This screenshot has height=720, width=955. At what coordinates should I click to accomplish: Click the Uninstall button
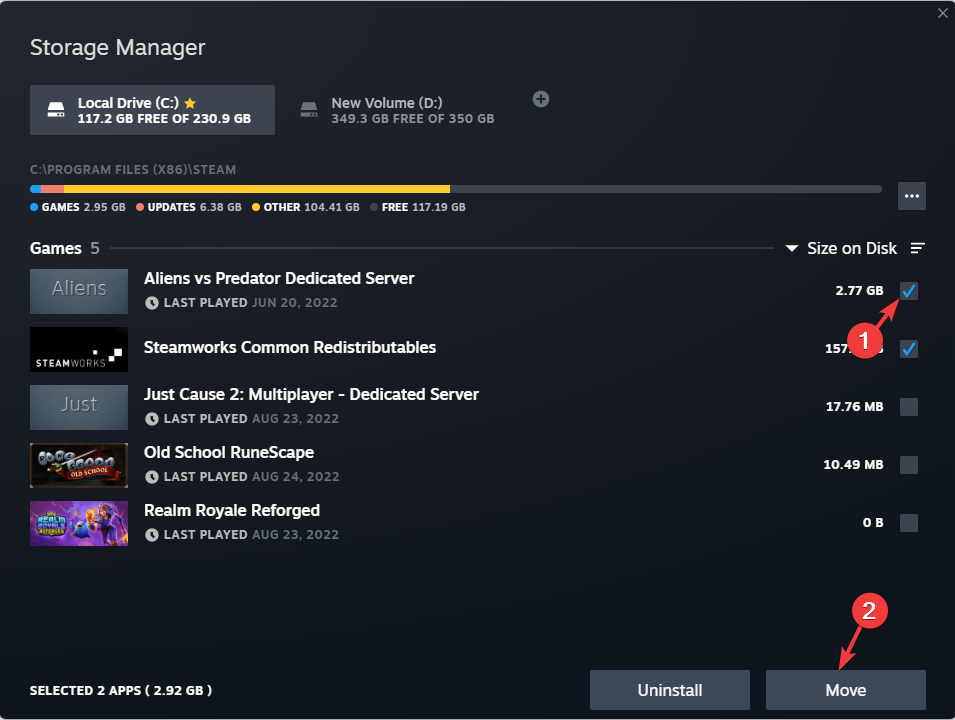669,690
